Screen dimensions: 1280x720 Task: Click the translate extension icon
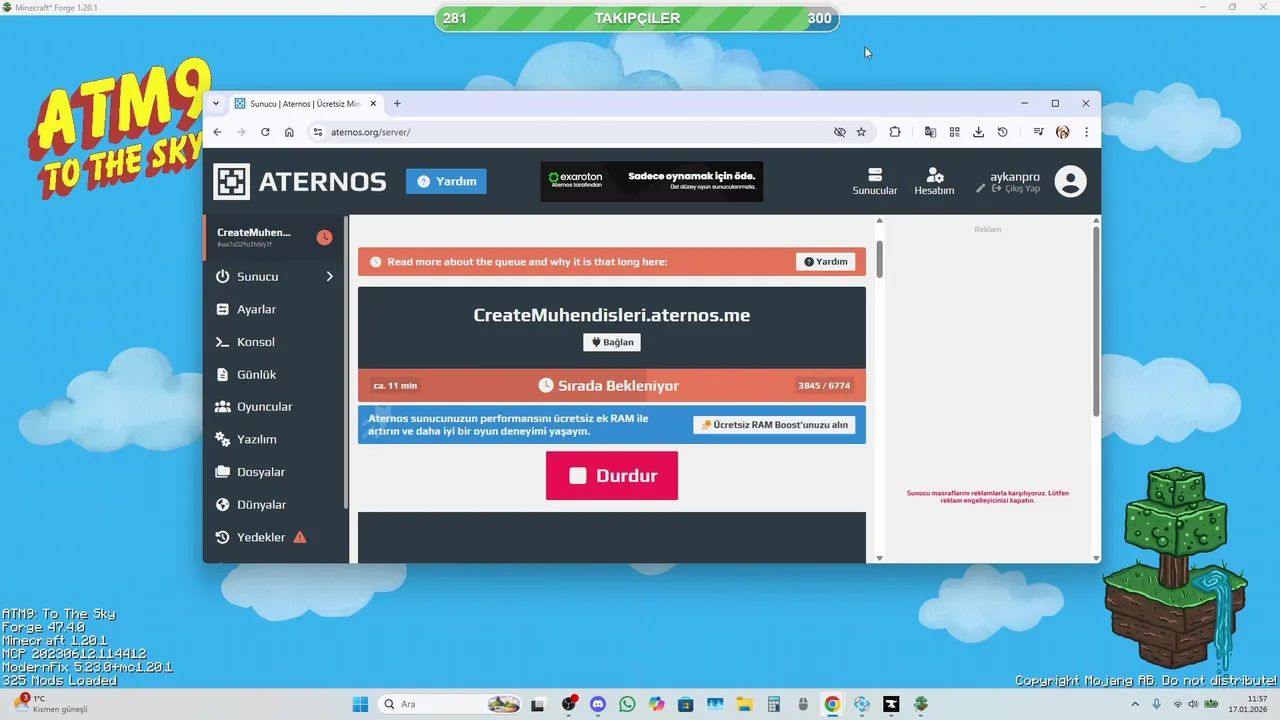[930, 132]
